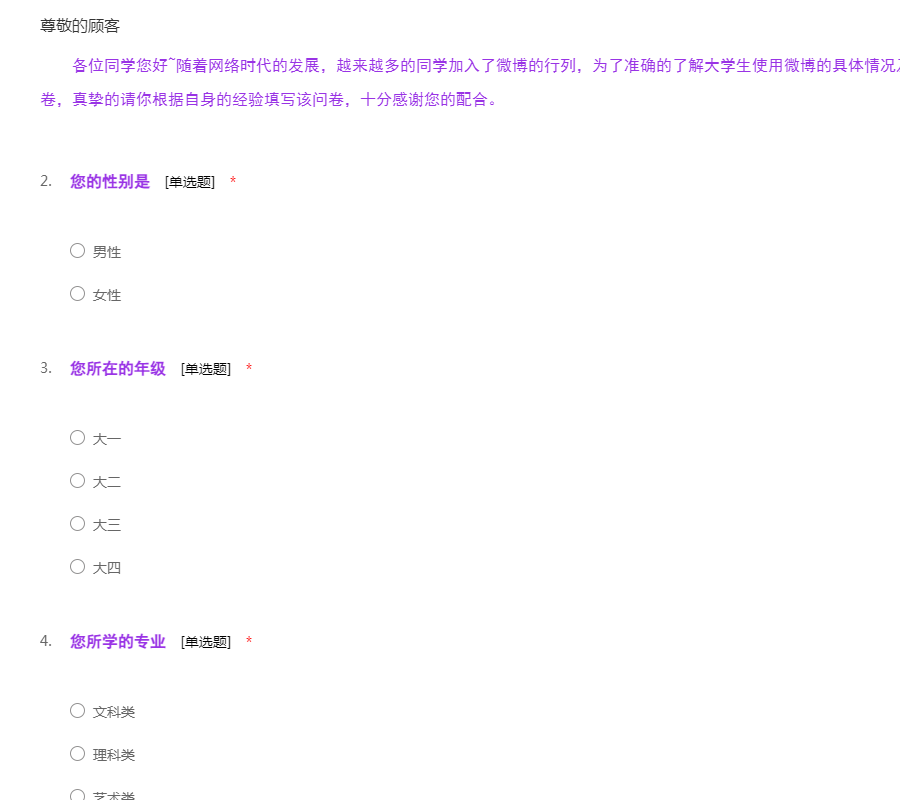Click the 尊敬的顾客 heading

click(x=80, y=26)
